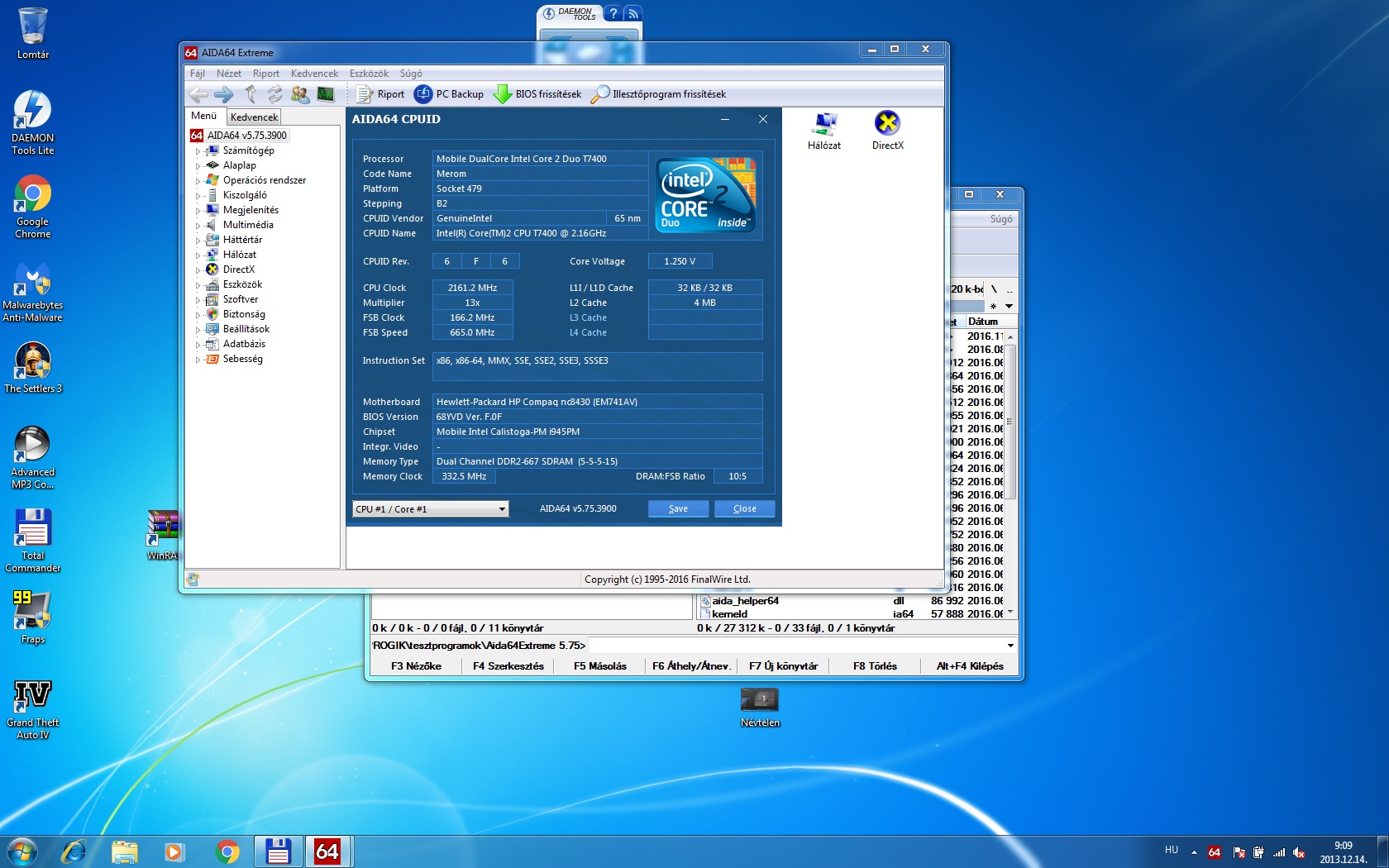Open the Riport toolbar button
This screenshot has width=1389, height=868.
380,94
